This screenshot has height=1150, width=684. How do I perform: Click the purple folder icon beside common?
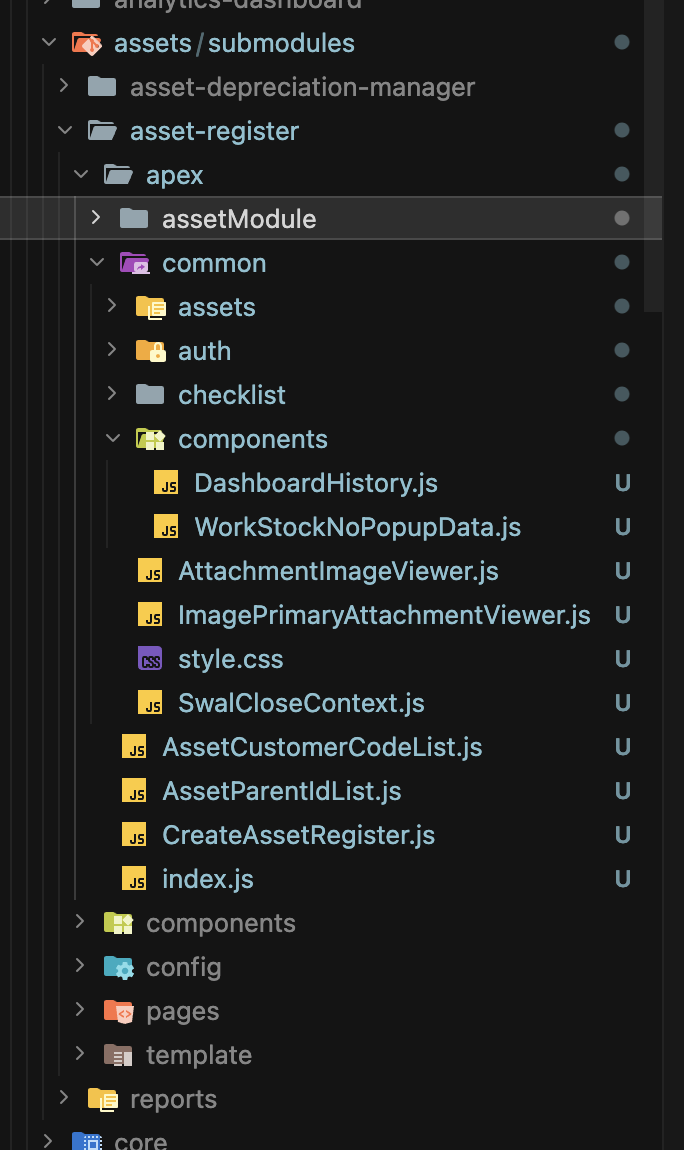tap(134, 263)
